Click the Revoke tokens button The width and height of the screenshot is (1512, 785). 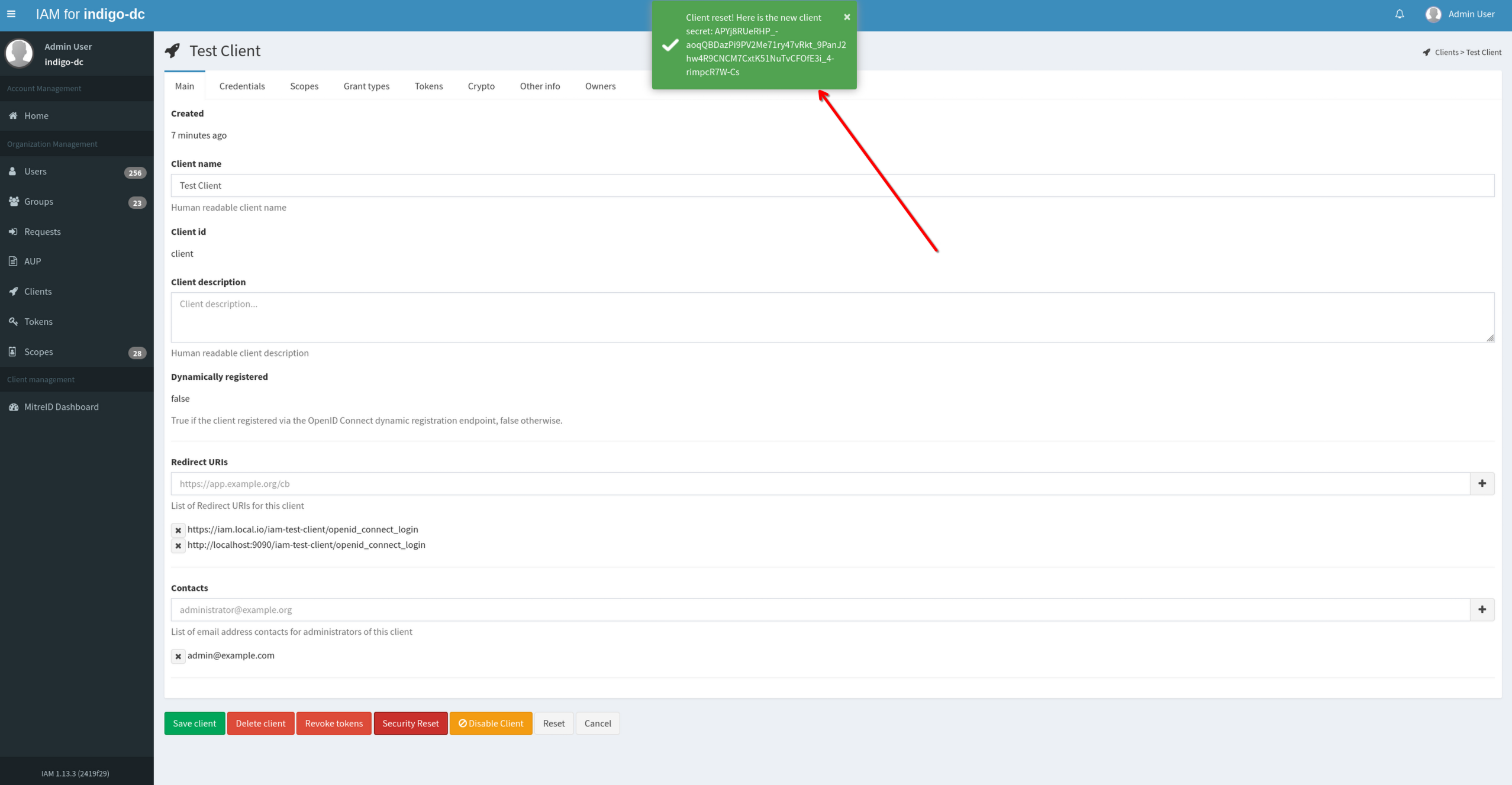(x=334, y=723)
